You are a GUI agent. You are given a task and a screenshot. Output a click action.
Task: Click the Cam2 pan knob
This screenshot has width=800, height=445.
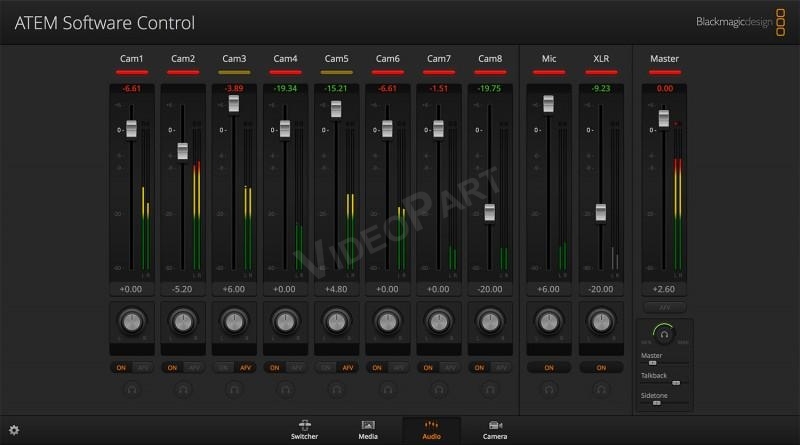pyautogui.click(x=183, y=322)
